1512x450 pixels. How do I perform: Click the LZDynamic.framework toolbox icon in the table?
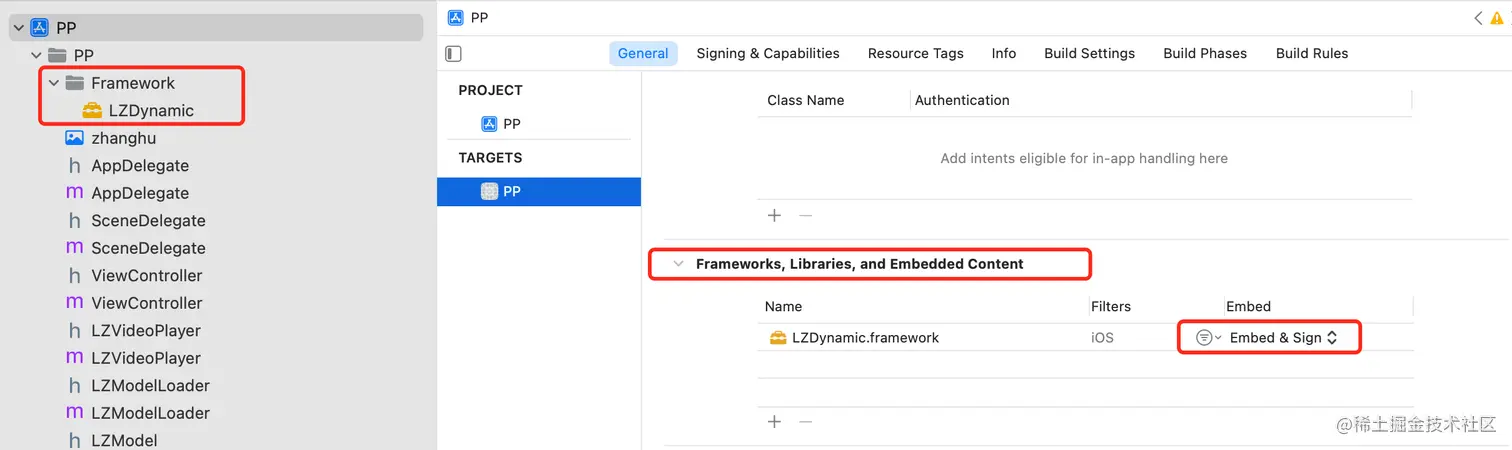coord(778,338)
